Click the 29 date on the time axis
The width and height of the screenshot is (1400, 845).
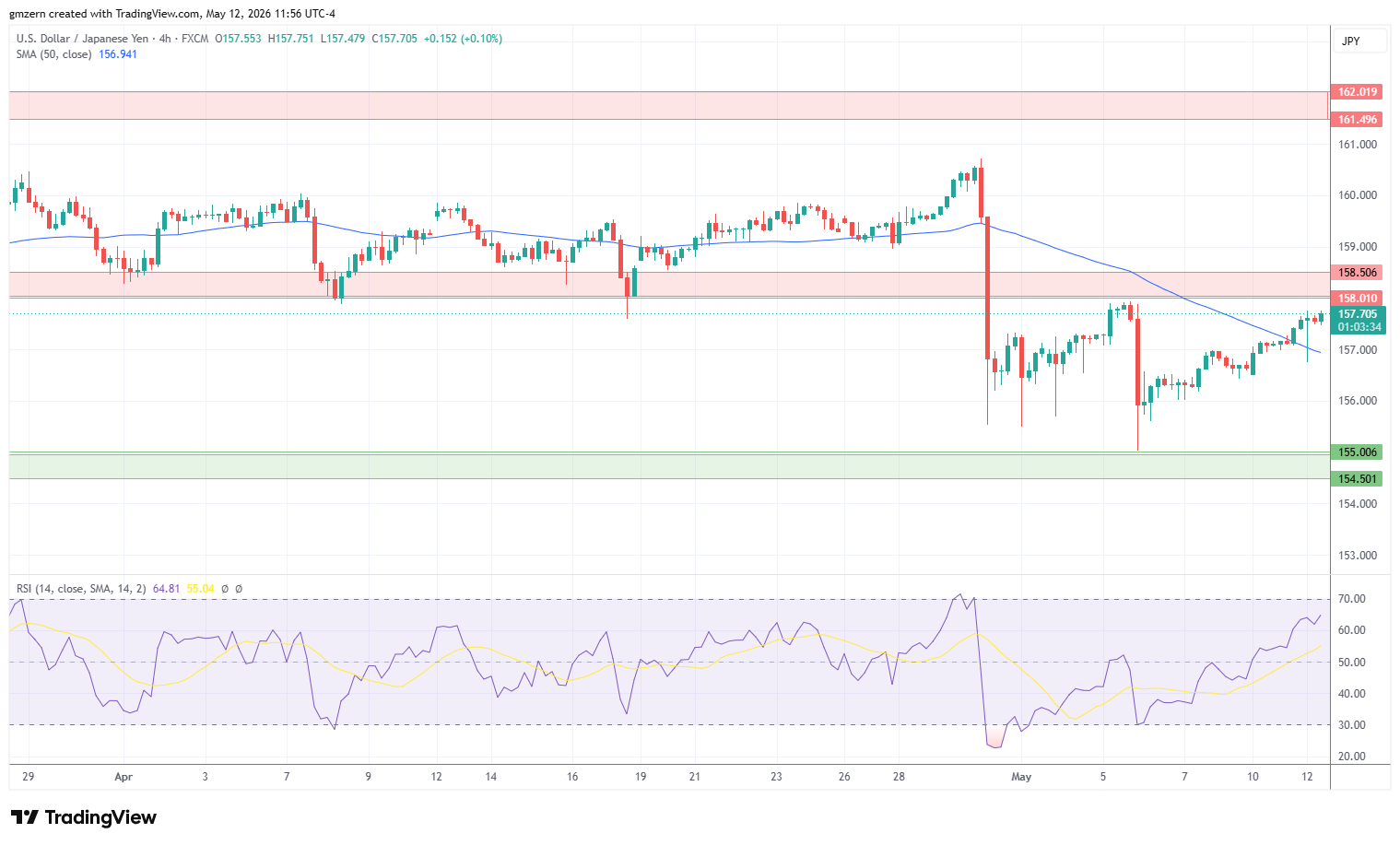coord(29,777)
